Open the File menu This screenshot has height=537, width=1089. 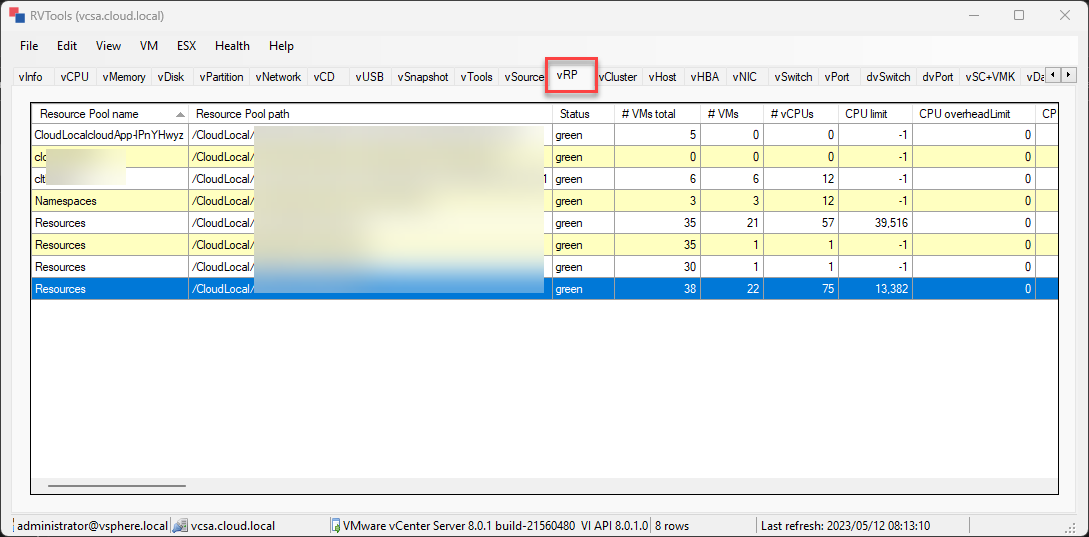(29, 46)
